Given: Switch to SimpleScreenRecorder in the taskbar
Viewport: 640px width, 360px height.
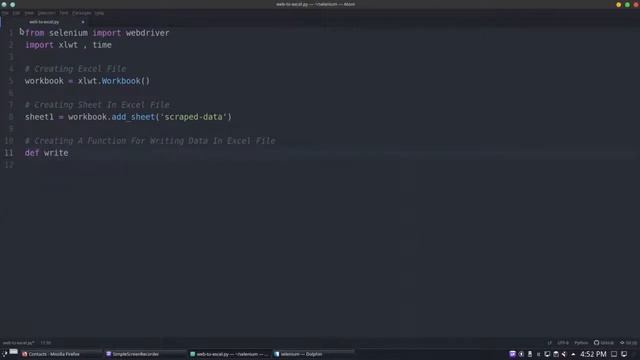Looking at the screenshot, I should tap(145, 354).
